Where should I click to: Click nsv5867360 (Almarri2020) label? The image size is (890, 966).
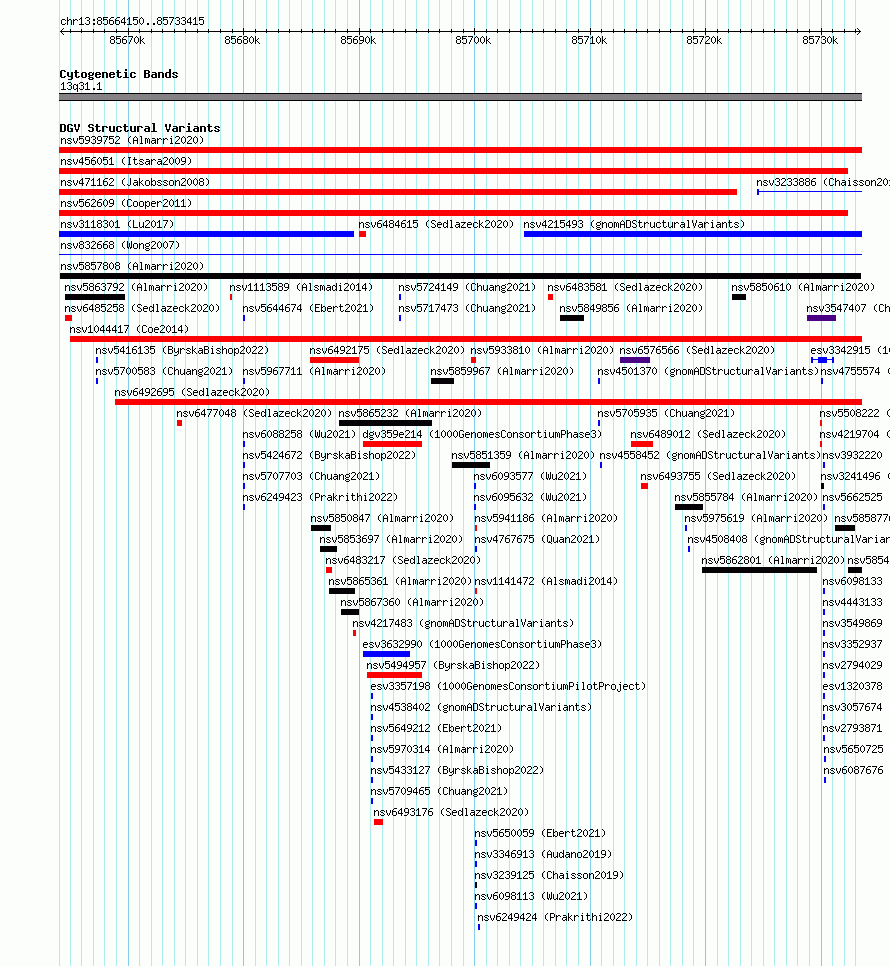[x=413, y=602]
